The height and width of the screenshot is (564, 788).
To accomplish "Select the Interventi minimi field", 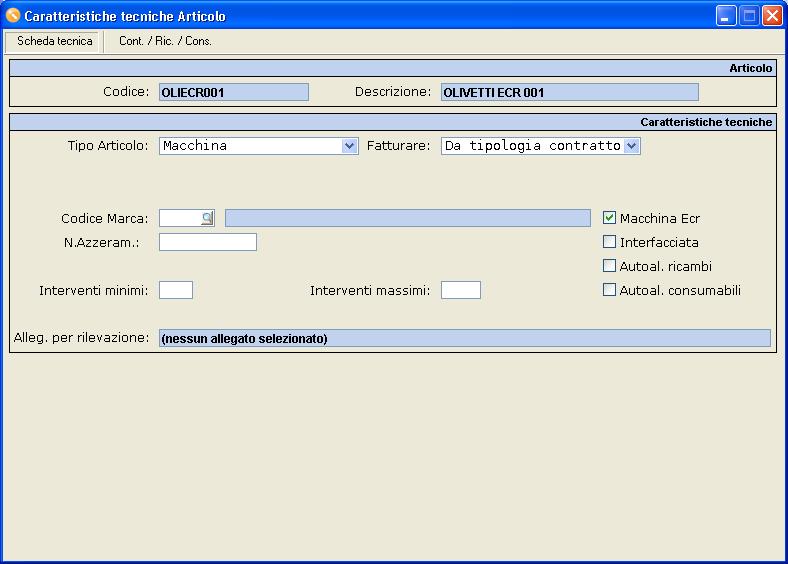I will click(x=176, y=290).
